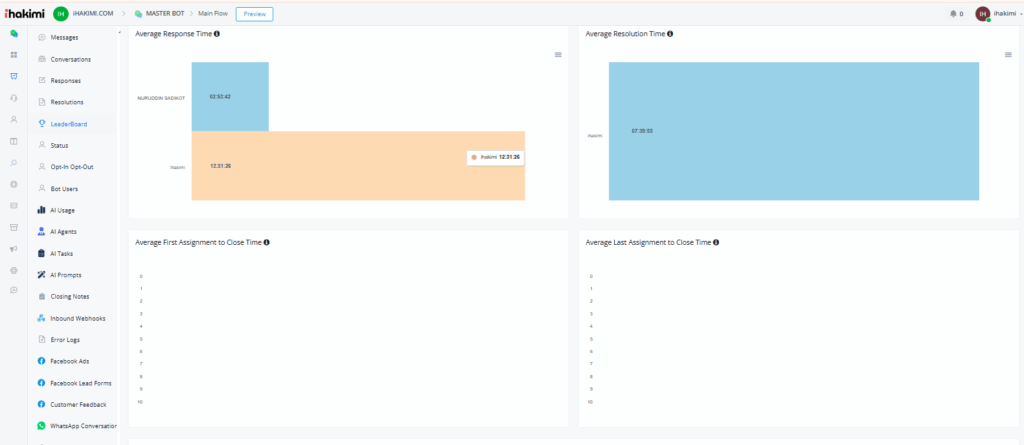Click the notification bell icon
The image size is (1024, 445).
(952, 14)
